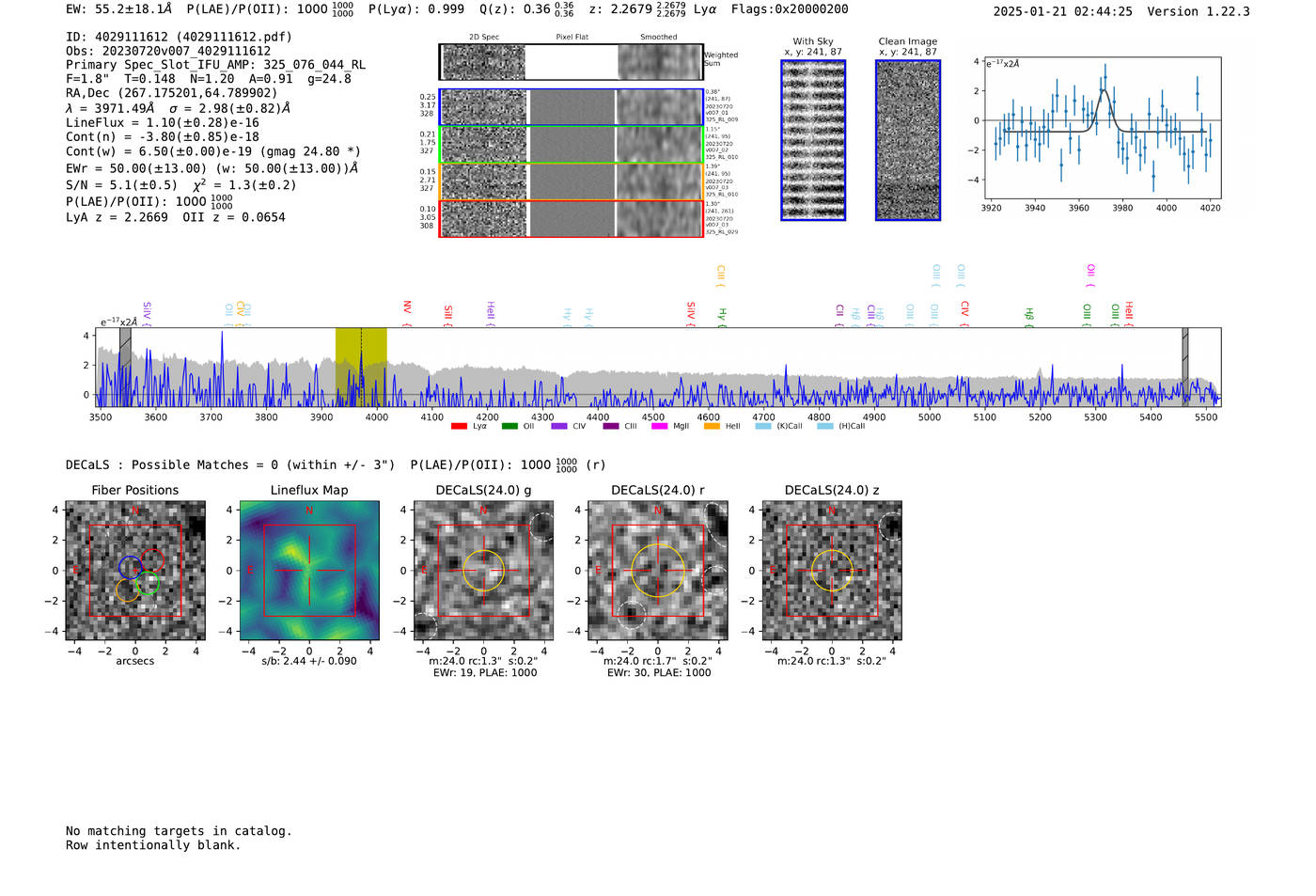This screenshot has height=896, width=1316.
Task: Select the green-bordered fiber row v007_02
Action: 571,144
